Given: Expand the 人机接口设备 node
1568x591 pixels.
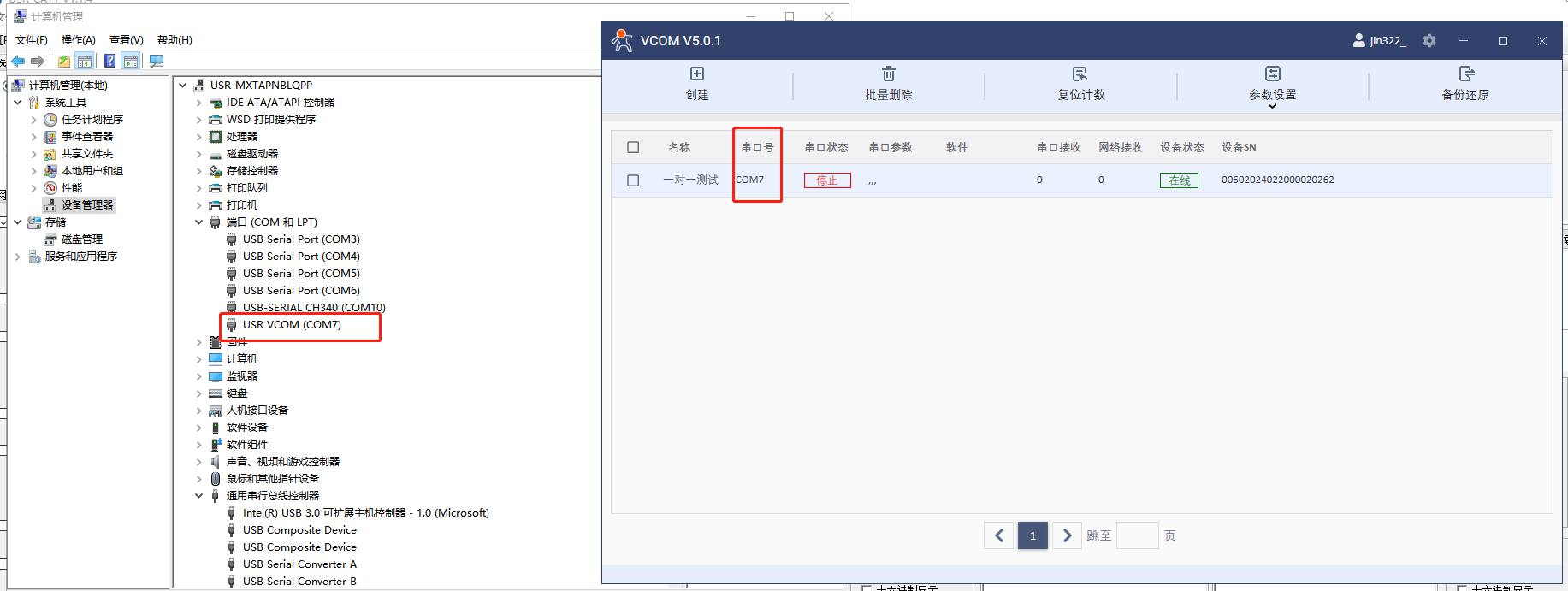Looking at the screenshot, I should pos(199,410).
